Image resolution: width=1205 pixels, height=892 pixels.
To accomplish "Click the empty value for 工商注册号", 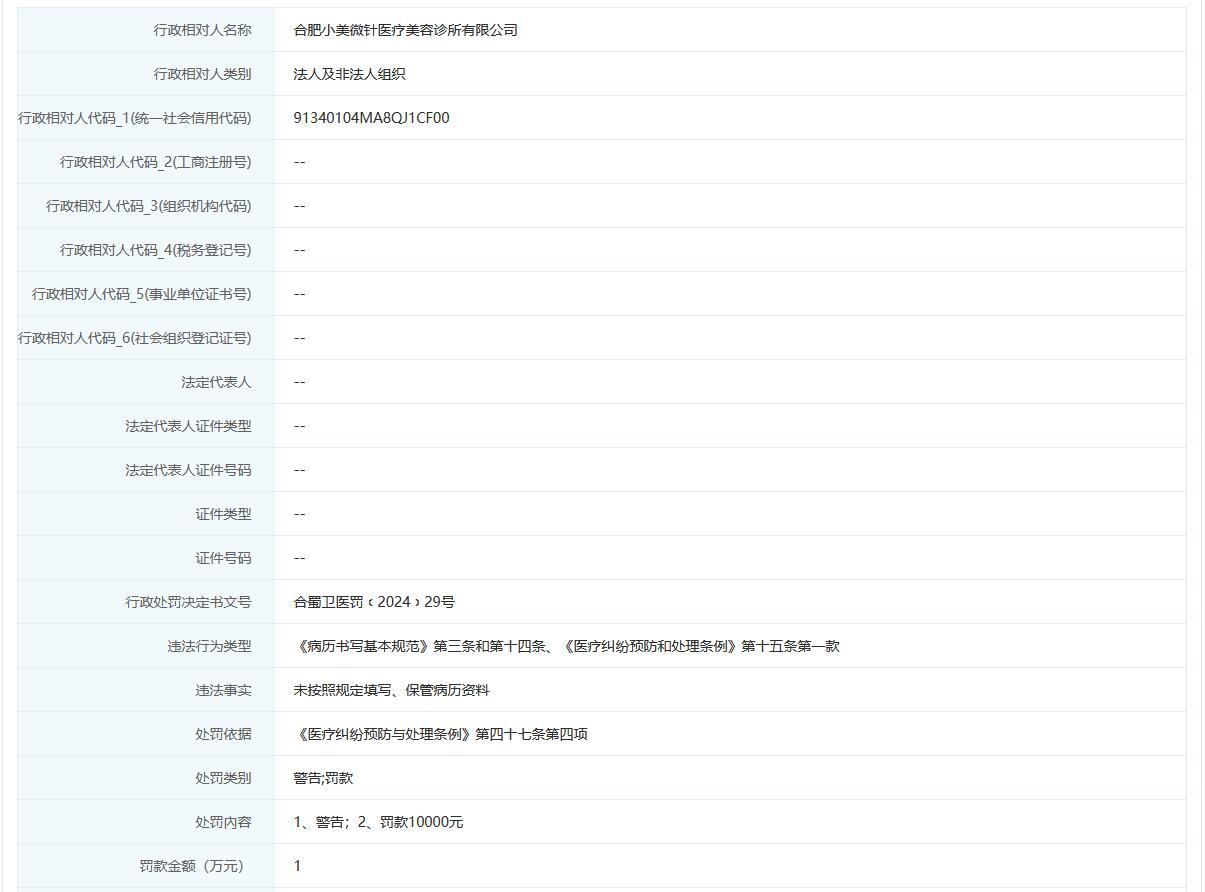I will click(x=299, y=162).
